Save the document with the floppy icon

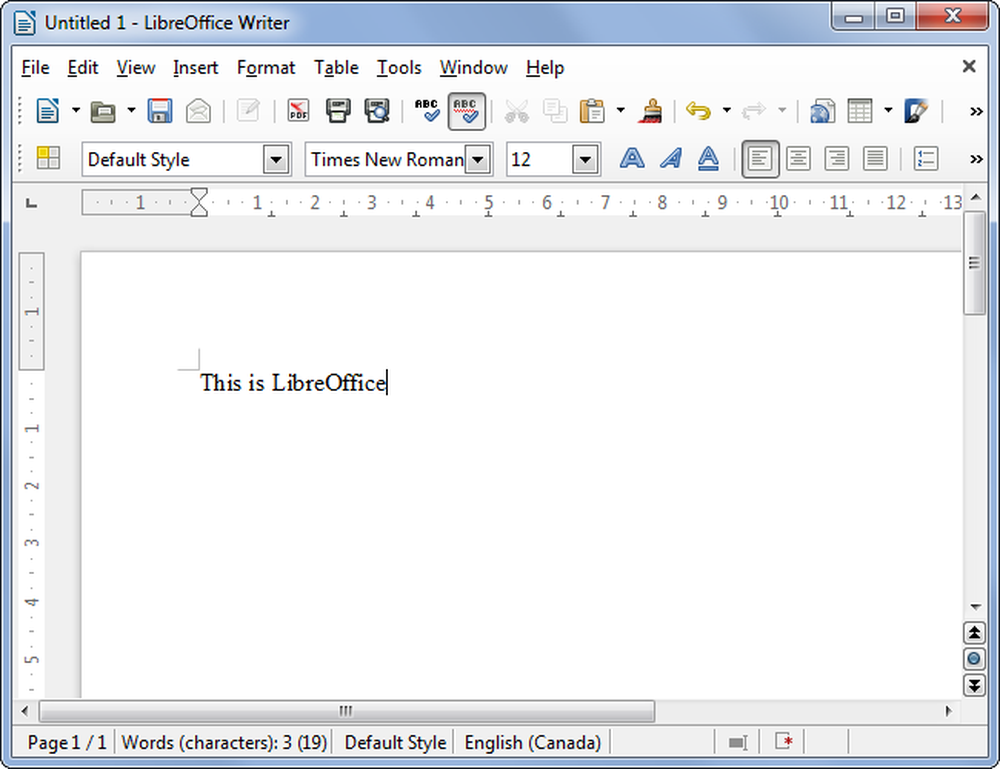pos(159,111)
